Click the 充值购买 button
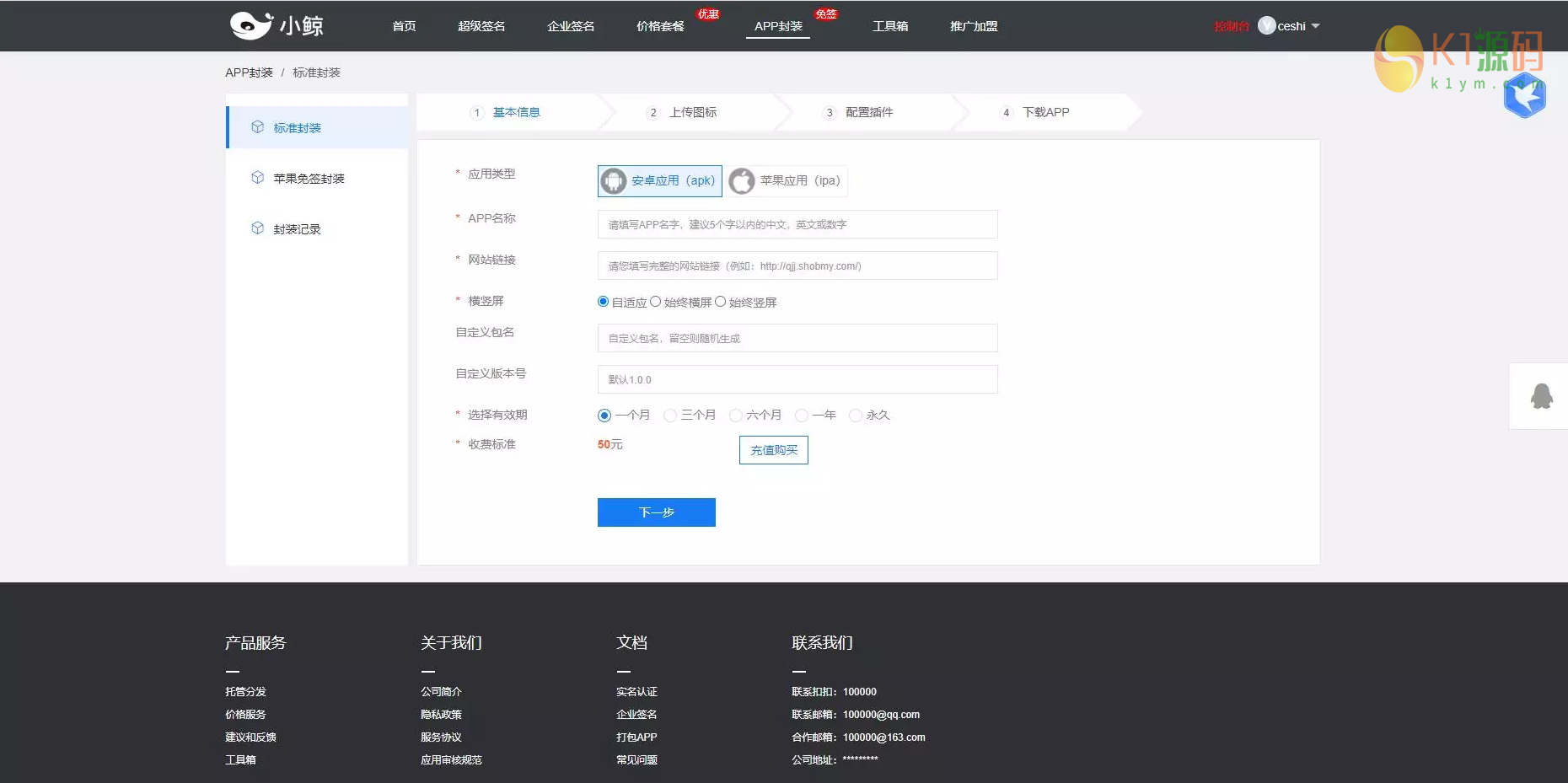The height and width of the screenshot is (783, 1568). coord(773,449)
